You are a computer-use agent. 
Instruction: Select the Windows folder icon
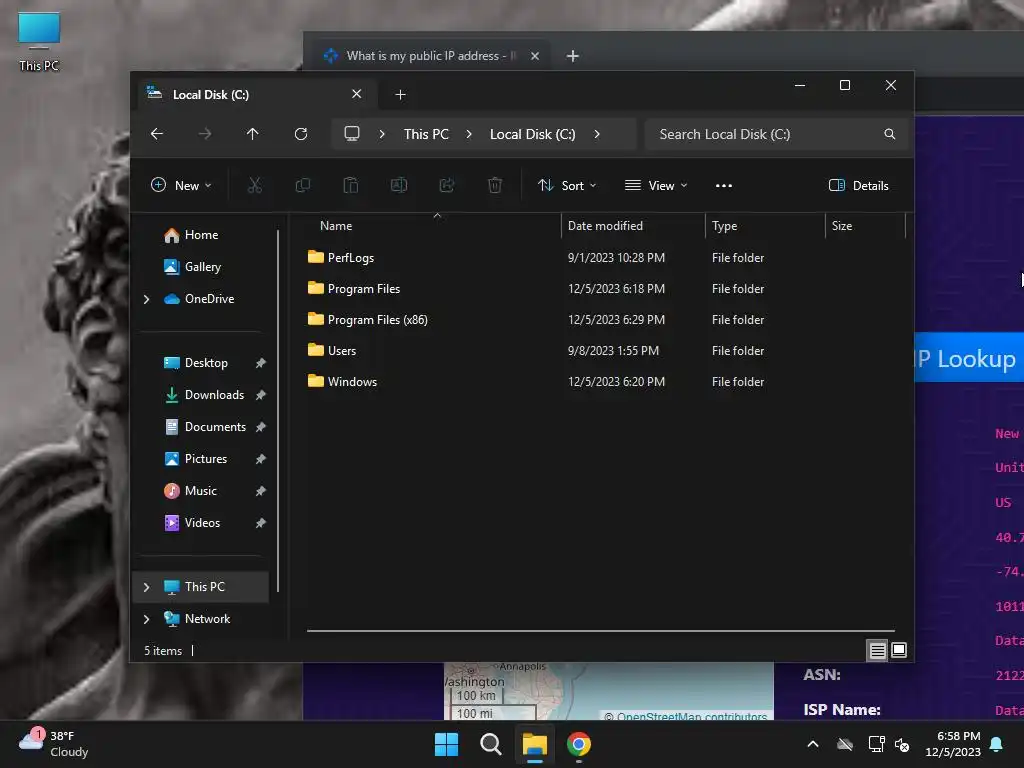pyautogui.click(x=315, y=381)
